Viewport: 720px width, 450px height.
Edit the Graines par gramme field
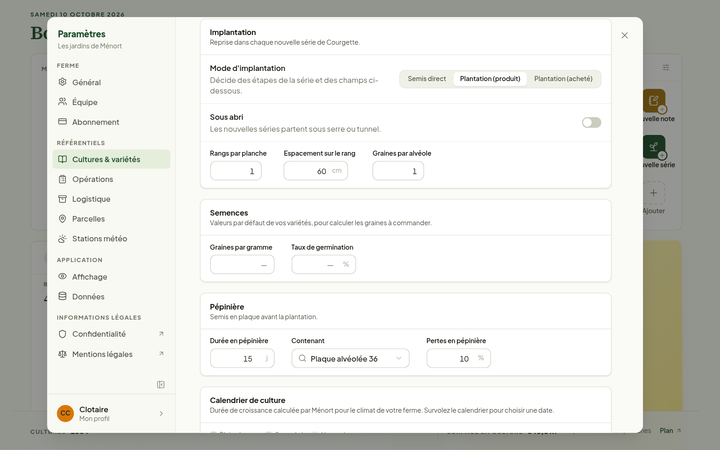click(x=242, y=264)
